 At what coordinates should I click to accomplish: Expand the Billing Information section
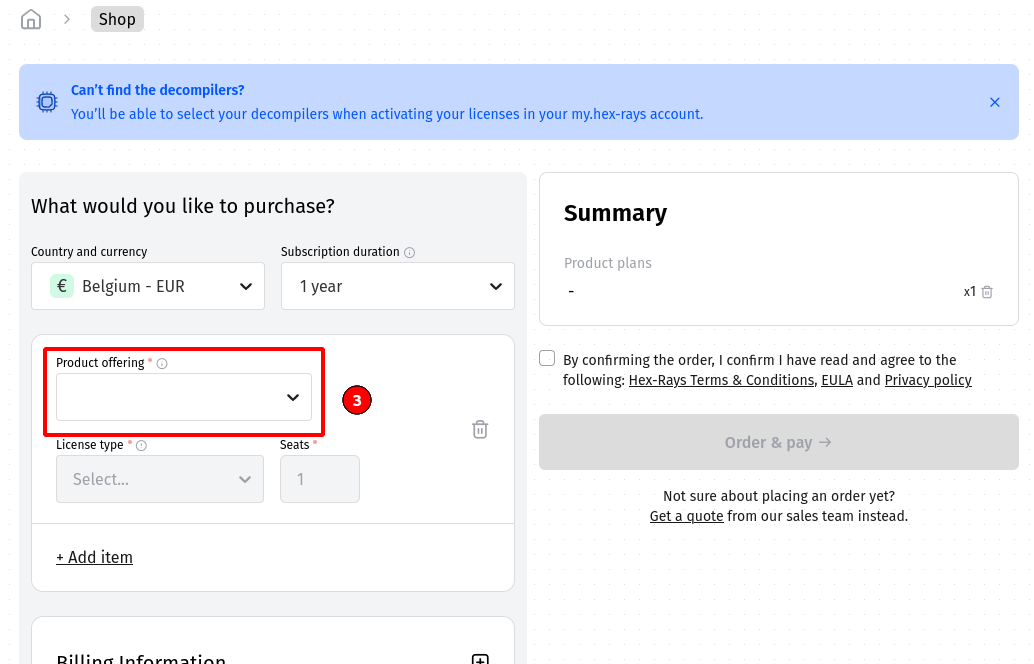pos(480,660)
